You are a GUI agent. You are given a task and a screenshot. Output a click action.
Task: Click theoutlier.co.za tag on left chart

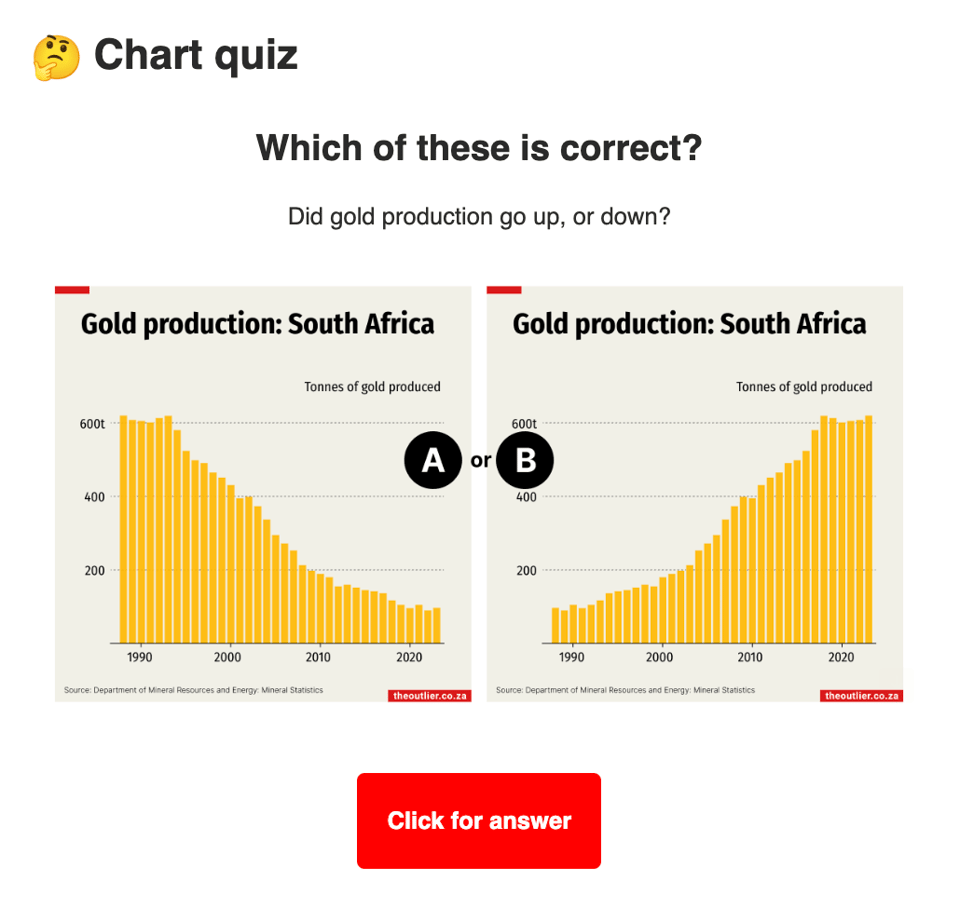(x=429, y=695)
